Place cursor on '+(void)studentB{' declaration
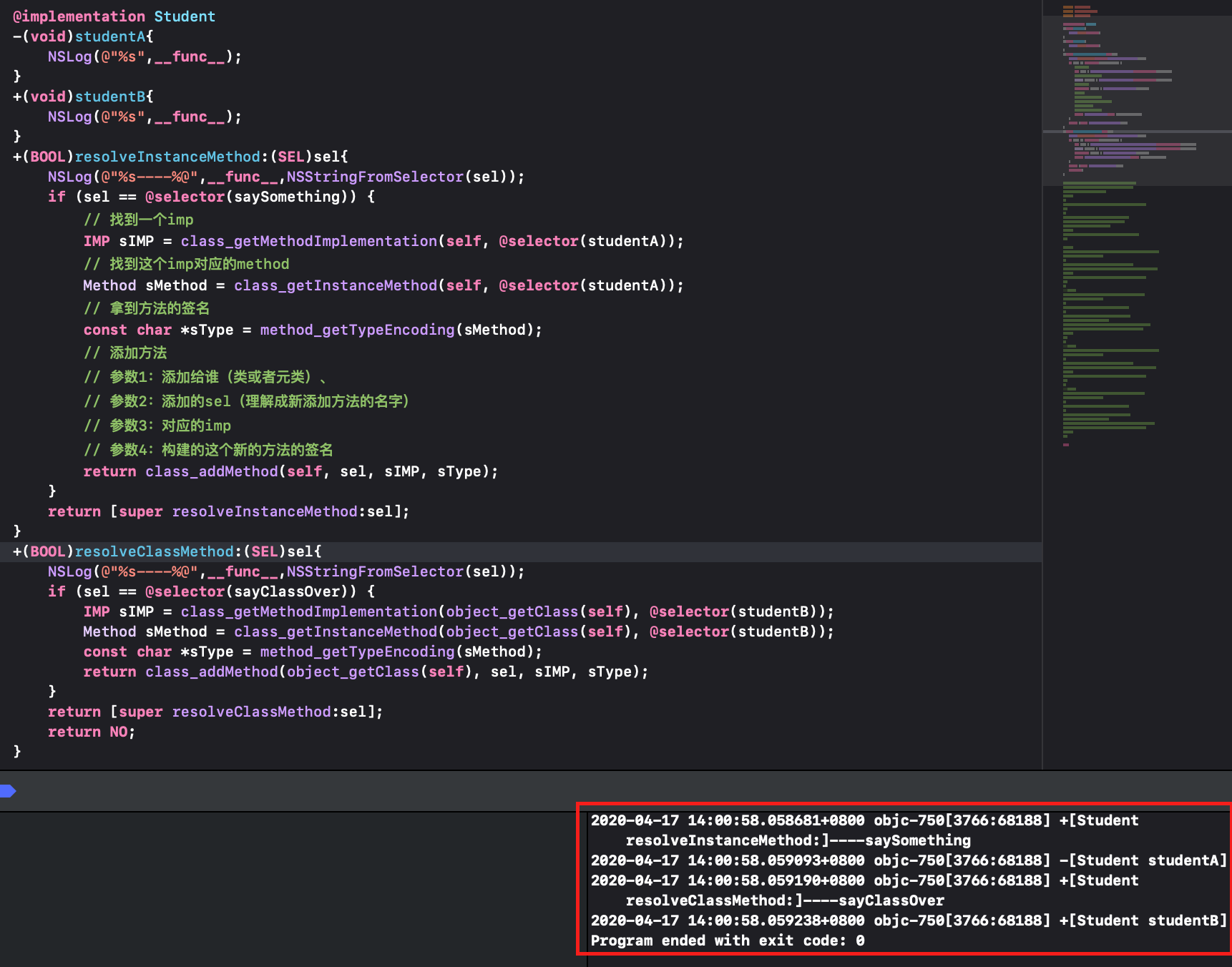Screen dimensions: 1232x967 coord(83,97)
